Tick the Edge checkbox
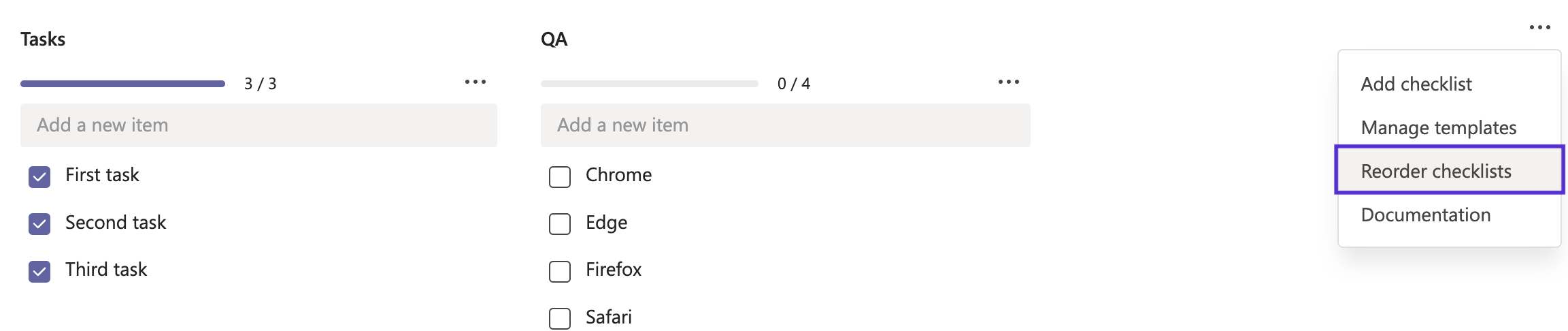The image size is (1568, 331). click(x=560, y=224)
